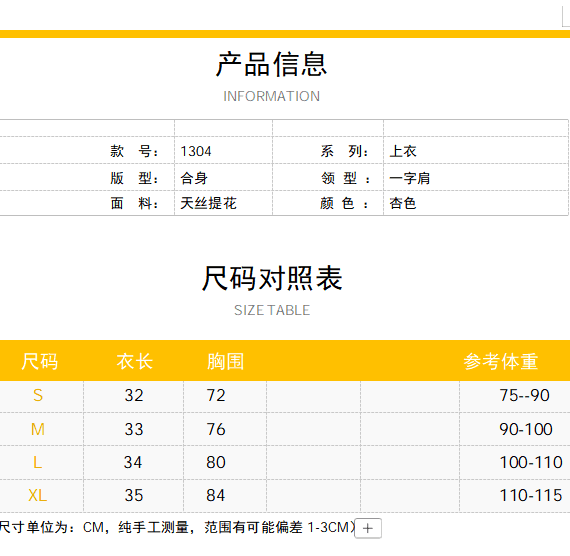Viewport: 570px width, 556px height.
Task: Click the 尺码对照表 heading
Action: click(272, 279)
